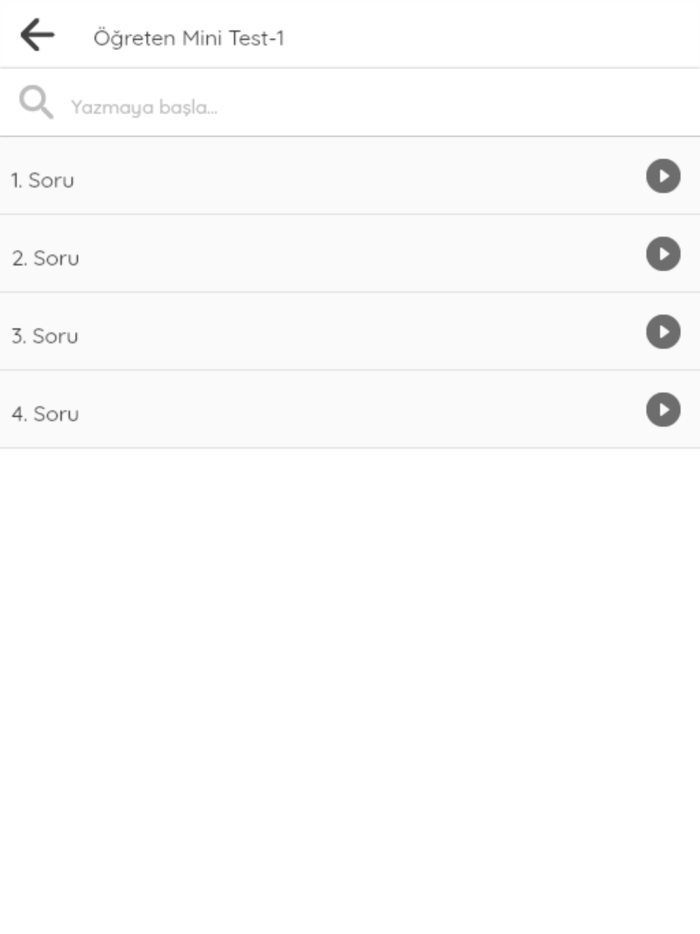Focus the "Yazmaya başla..." search field
This screenshot has width=700, height=934.
point(350,106)
